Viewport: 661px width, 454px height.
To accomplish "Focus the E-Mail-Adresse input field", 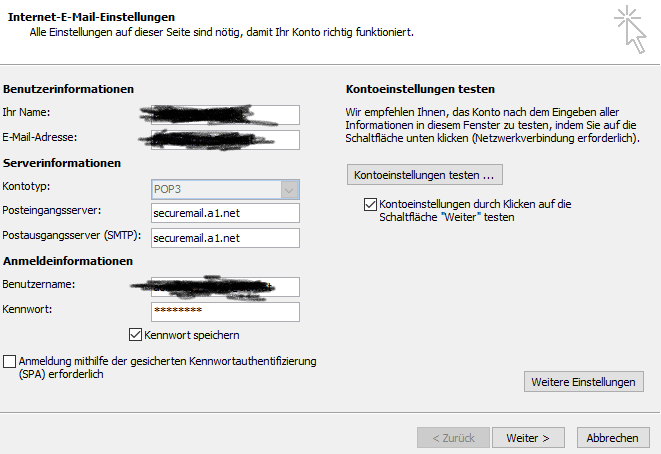I will point(225,140).
